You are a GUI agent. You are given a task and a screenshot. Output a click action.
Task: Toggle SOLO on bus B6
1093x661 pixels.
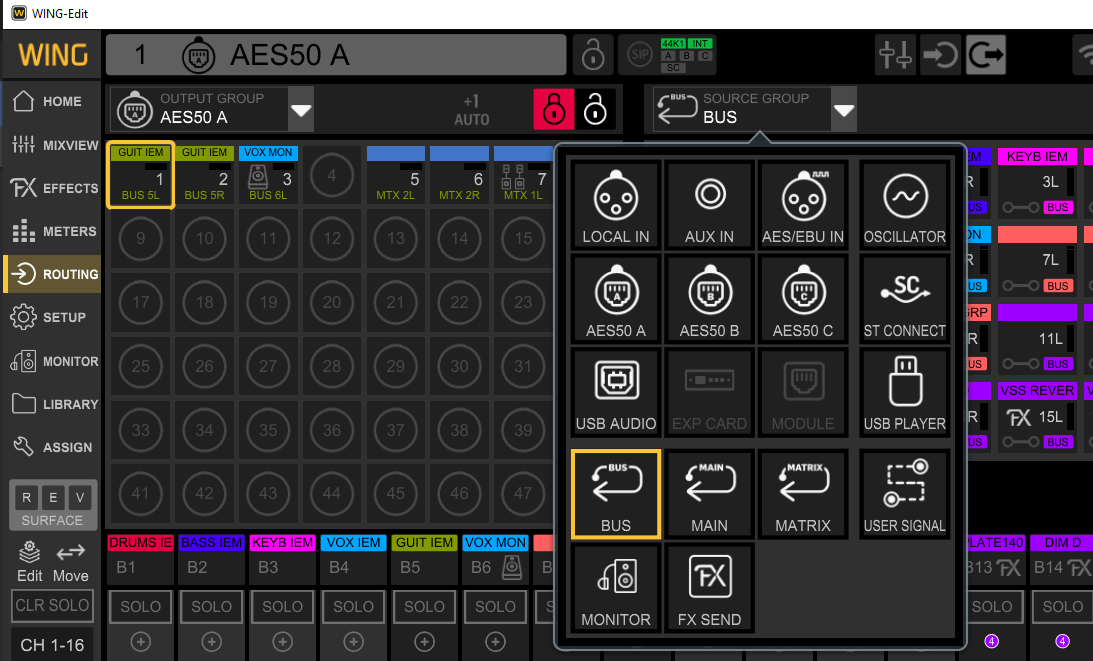pyautogui.click(x=496, y=607)
